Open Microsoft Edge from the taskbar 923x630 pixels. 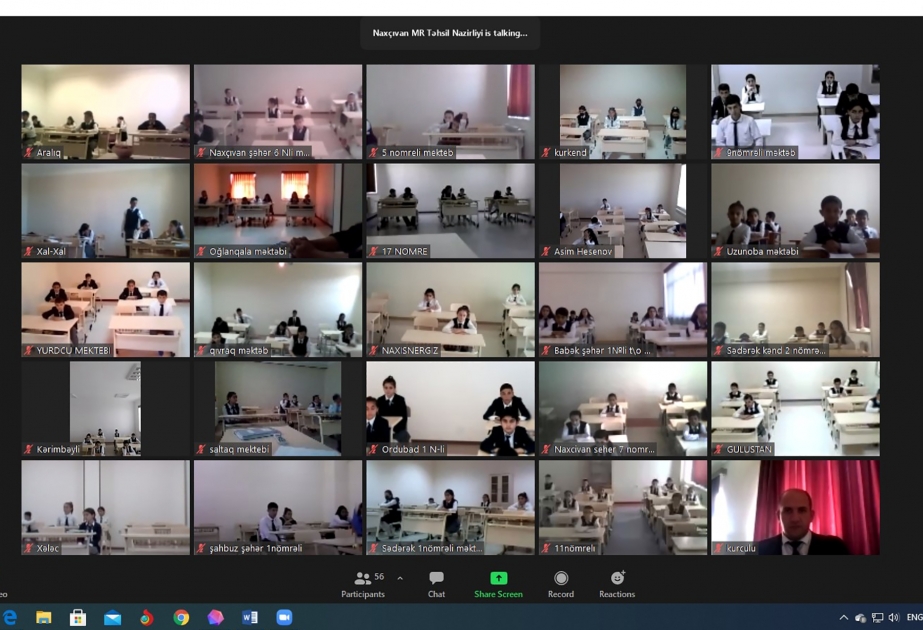[x=9, y=617]
